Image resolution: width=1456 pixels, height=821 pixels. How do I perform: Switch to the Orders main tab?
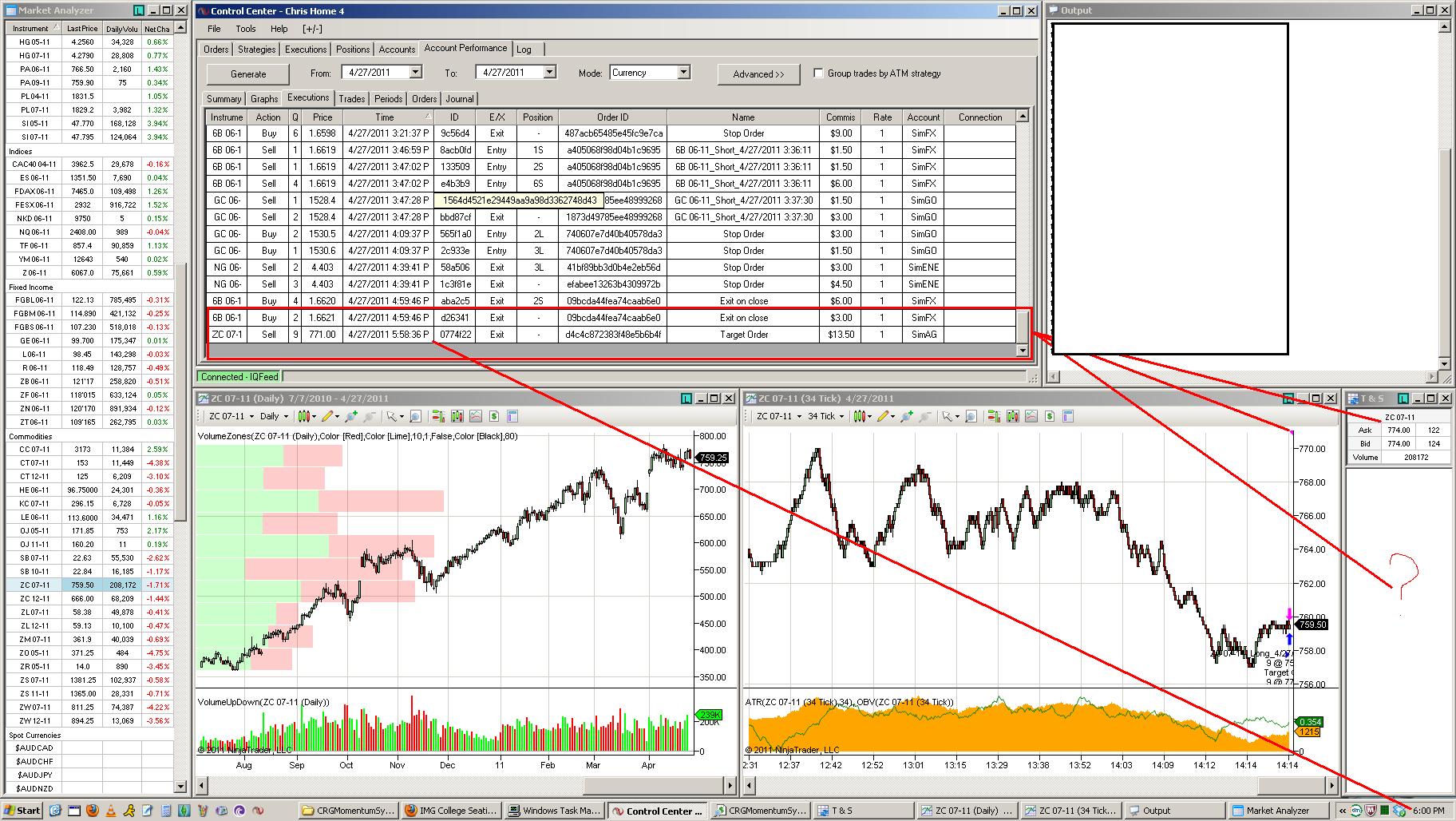coord(216,49)
